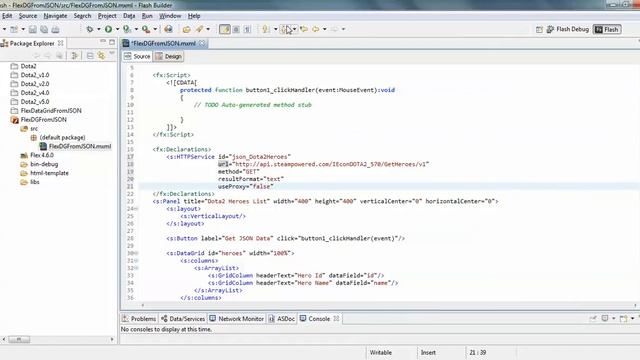Minimize the Package Explorer panel
The height and width of the screenshot is (360, 640).
coord(103,42)
